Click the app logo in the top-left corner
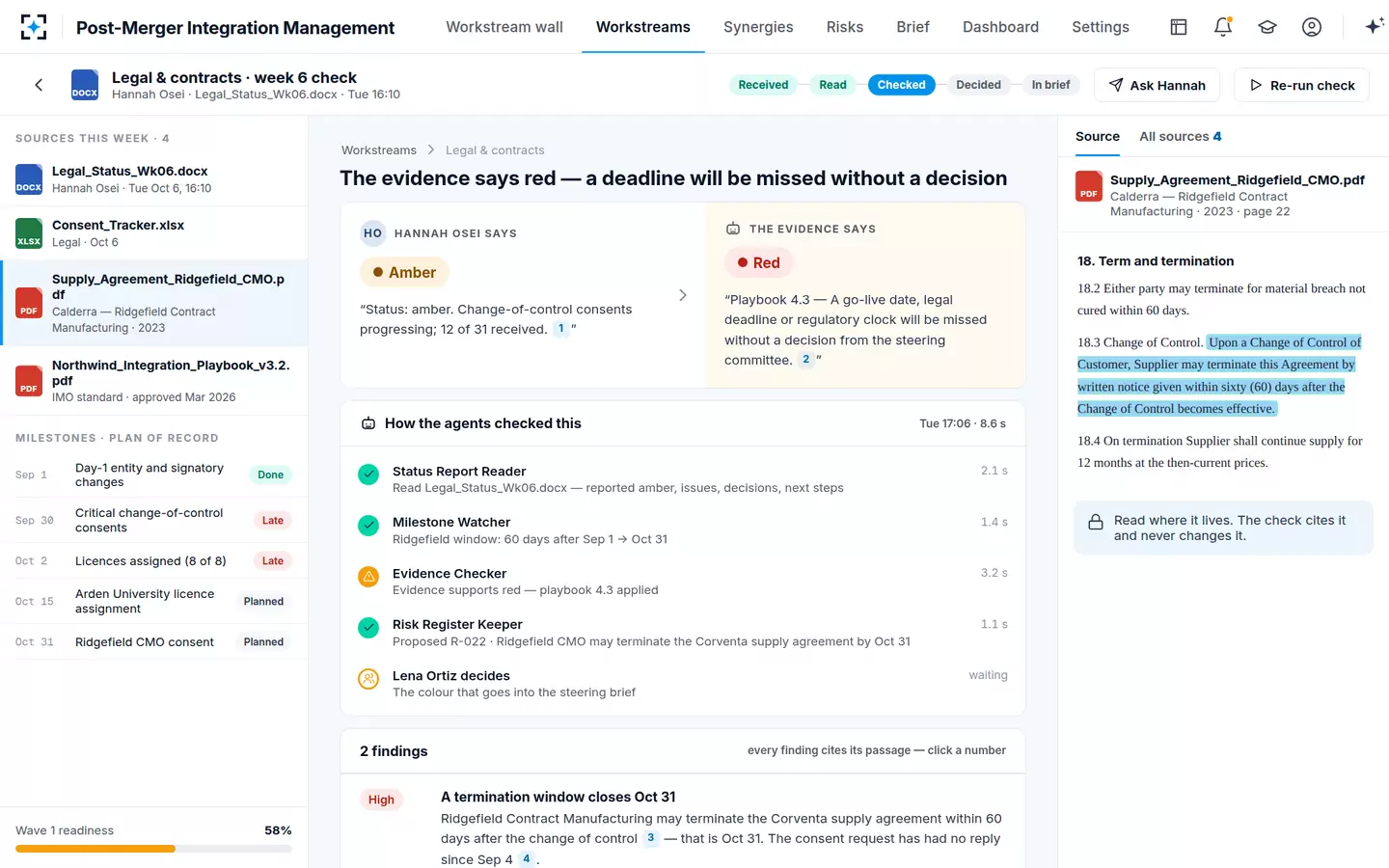 34,27
